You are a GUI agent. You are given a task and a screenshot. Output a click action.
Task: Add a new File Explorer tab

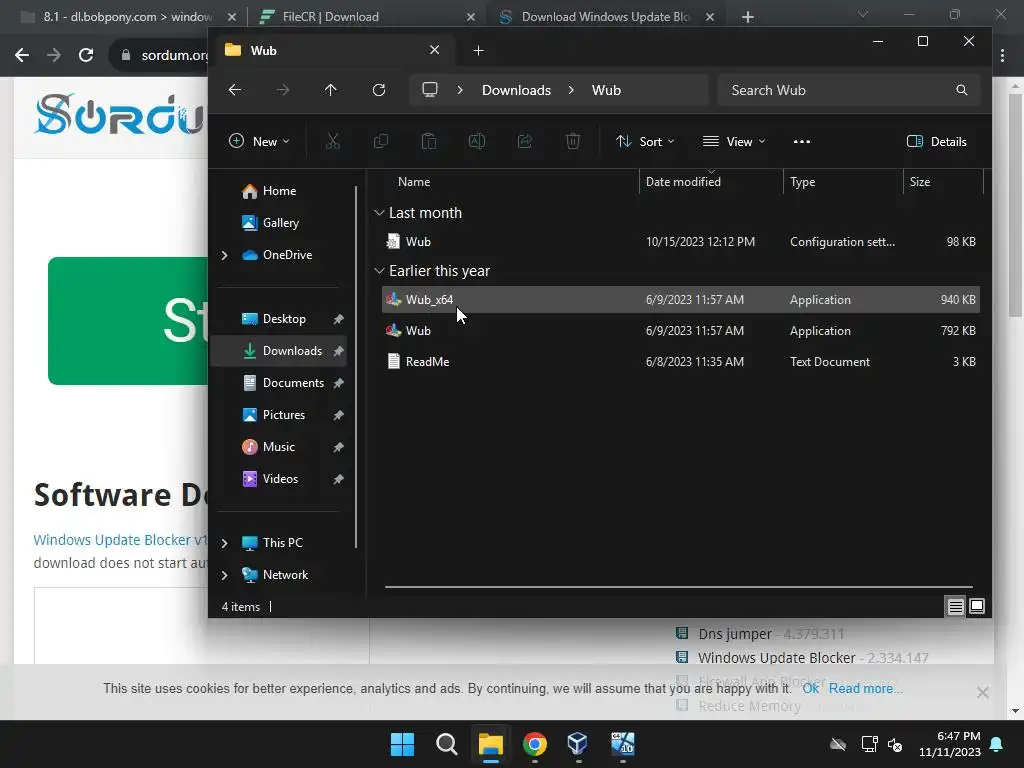(479, 50)
